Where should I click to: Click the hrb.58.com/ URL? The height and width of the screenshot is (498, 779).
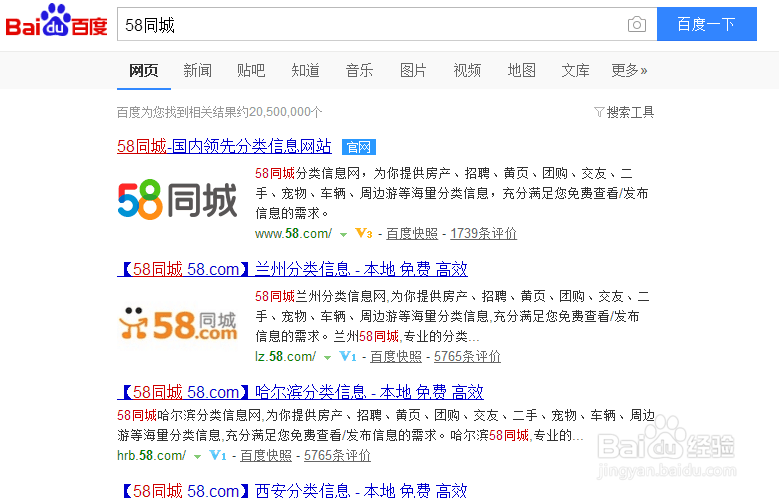coord(152,455)
